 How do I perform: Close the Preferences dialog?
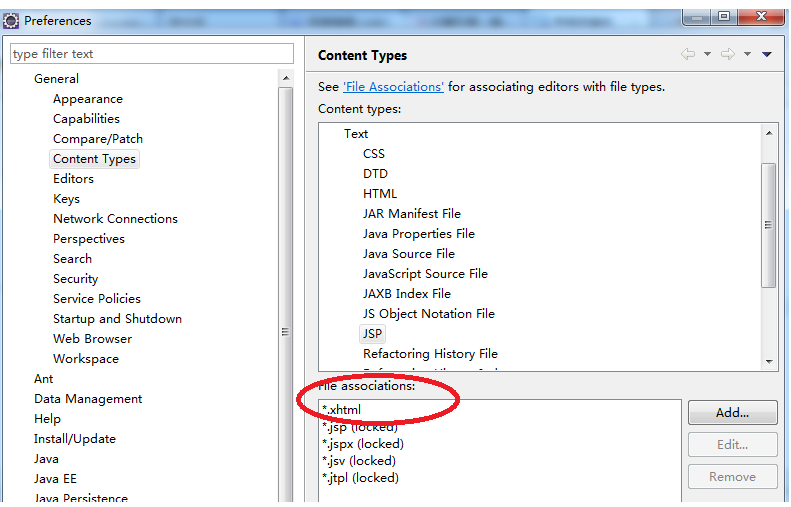[x=763, y=16]
